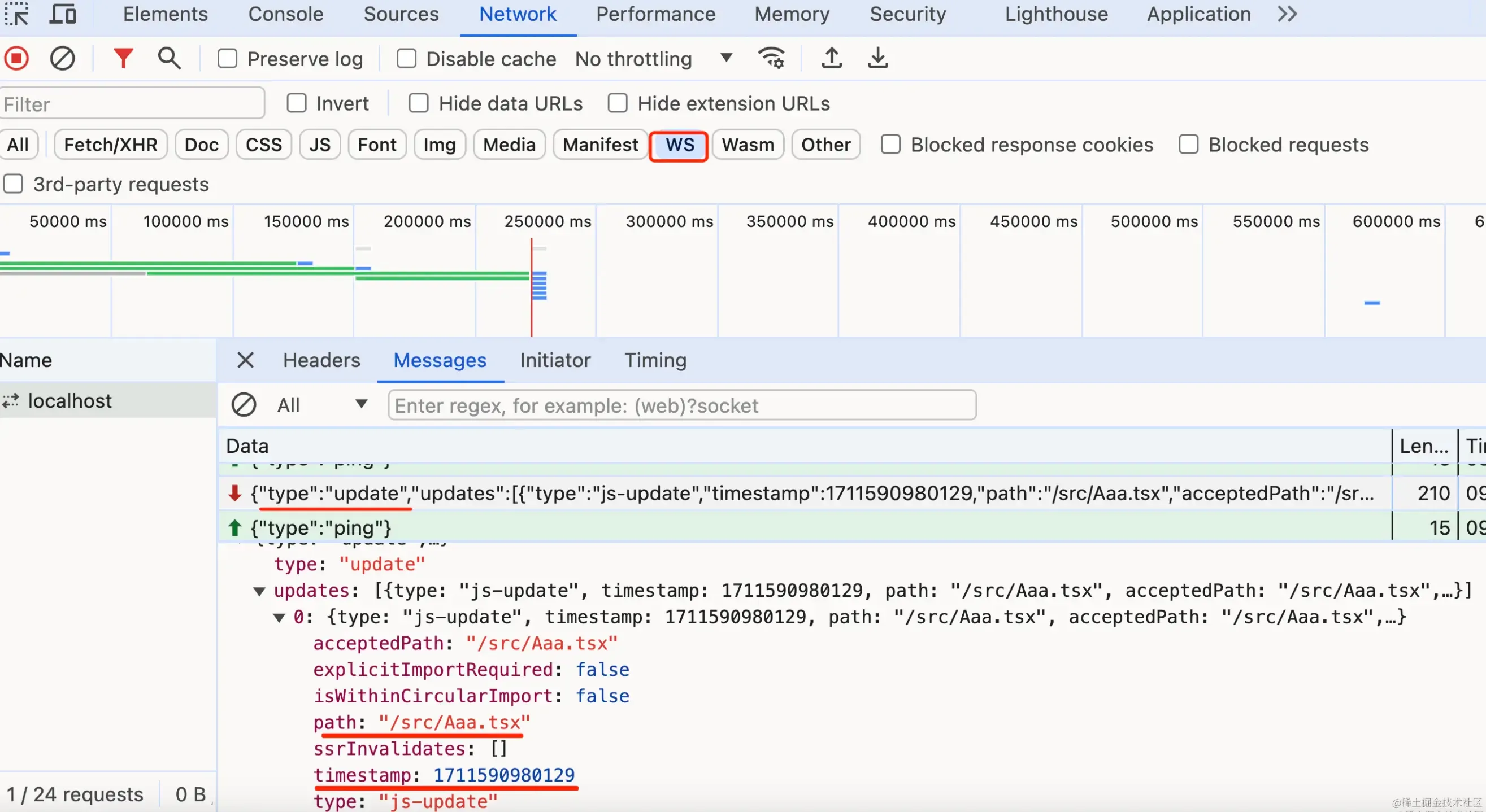
Task: Select the localhost WebSocket request
Action: pos(108,400)
